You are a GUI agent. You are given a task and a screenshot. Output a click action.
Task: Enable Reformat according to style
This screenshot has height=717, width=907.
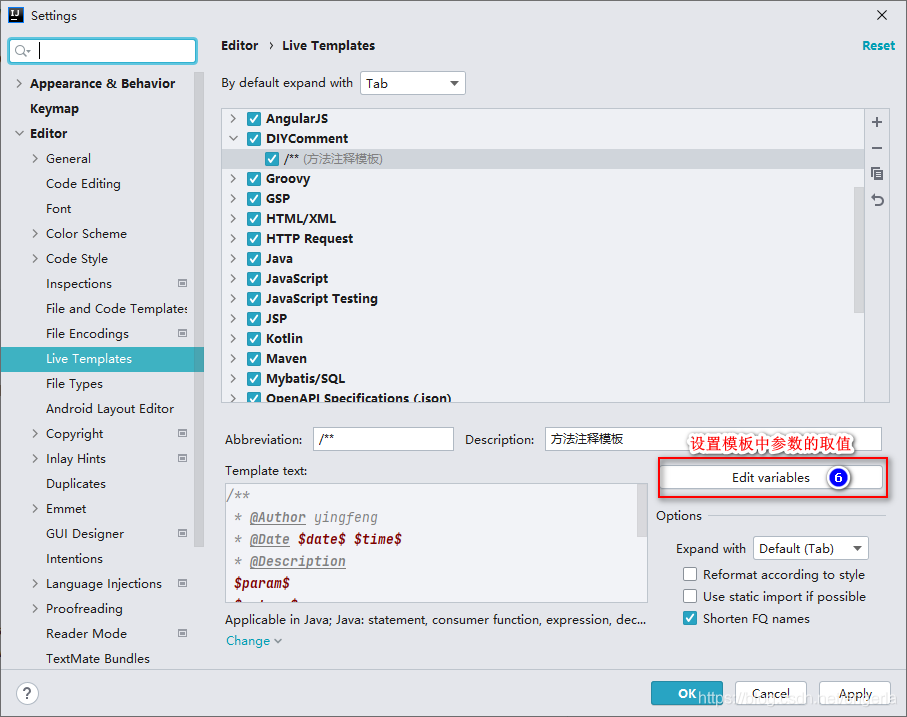coord(690,574)
